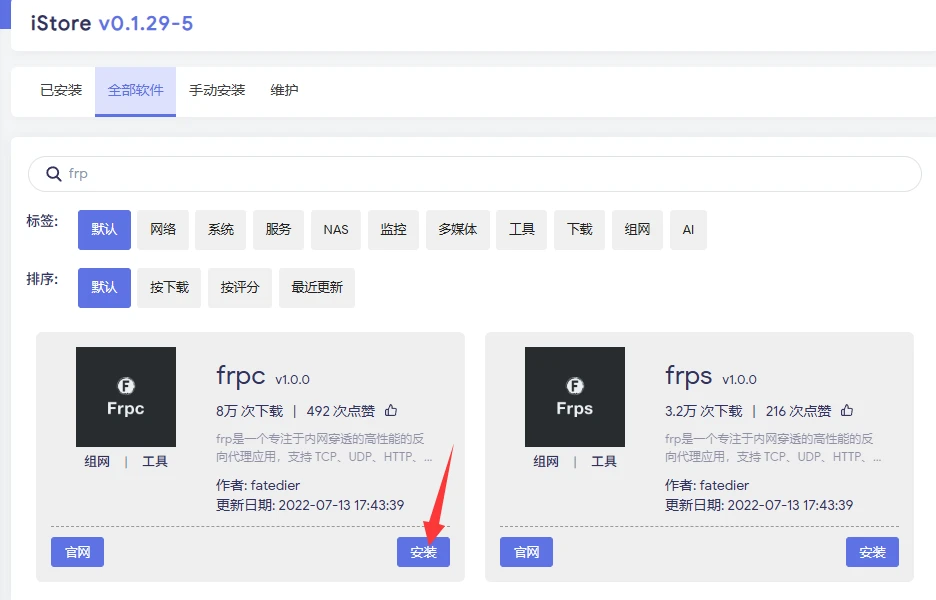
Task: Click the 216 次点赞 text
Action: coord(799,411)
